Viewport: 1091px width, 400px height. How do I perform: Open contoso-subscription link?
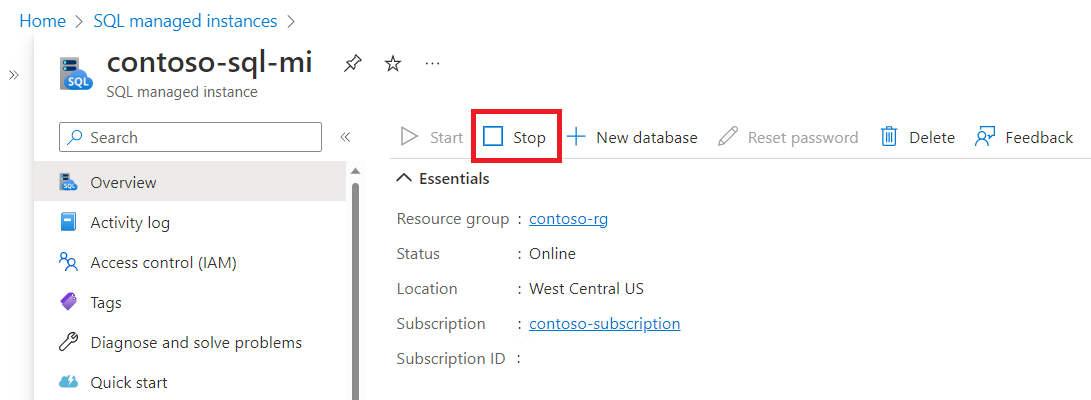pos(604,323)
